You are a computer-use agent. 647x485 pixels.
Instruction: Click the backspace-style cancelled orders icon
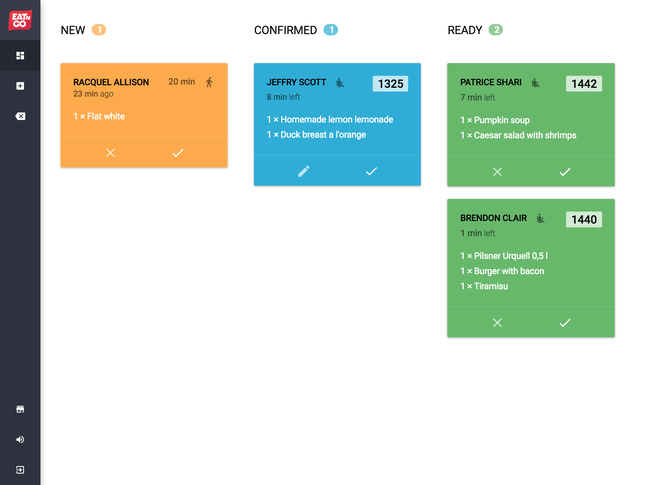(20, 117)
